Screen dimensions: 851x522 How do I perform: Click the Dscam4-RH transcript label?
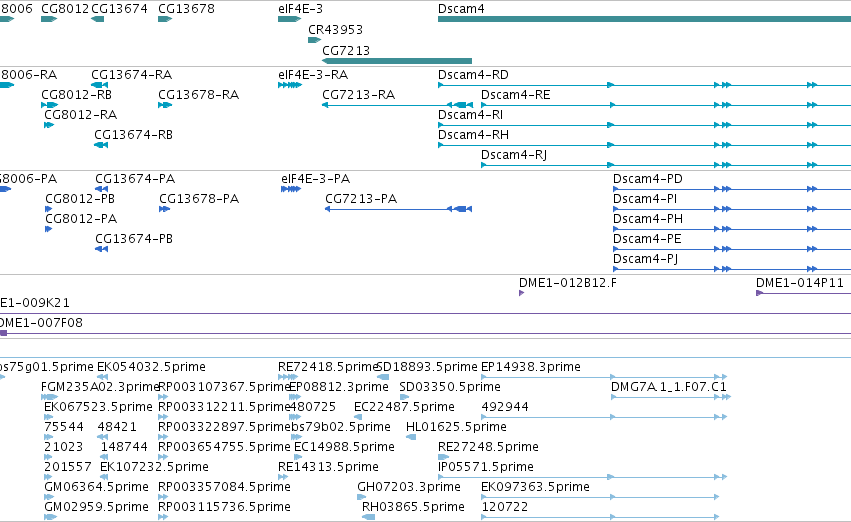pos(473,135)
